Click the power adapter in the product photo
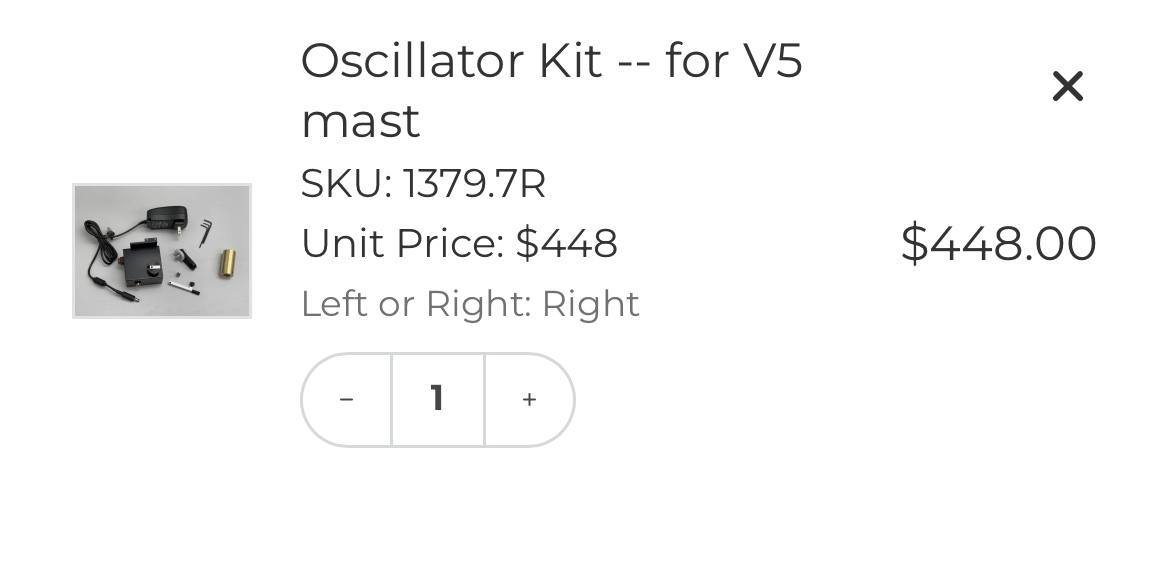1170x587 pixels. click(x=165, y=218)
